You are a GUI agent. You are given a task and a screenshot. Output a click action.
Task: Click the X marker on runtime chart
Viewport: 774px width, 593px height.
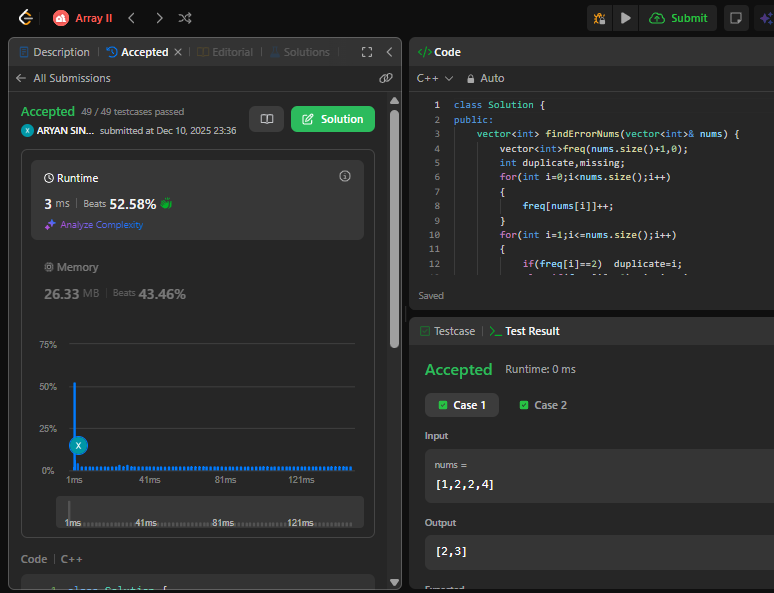point(78,445)
